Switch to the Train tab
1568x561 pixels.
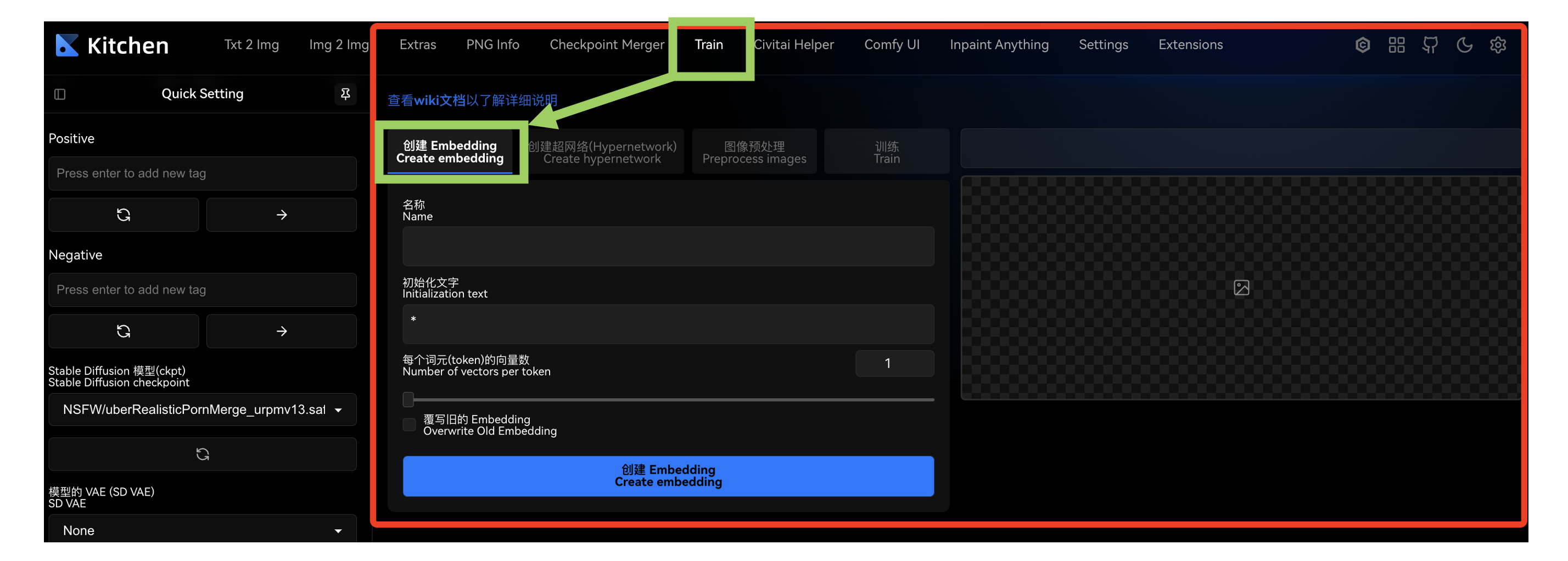(709, 44)
